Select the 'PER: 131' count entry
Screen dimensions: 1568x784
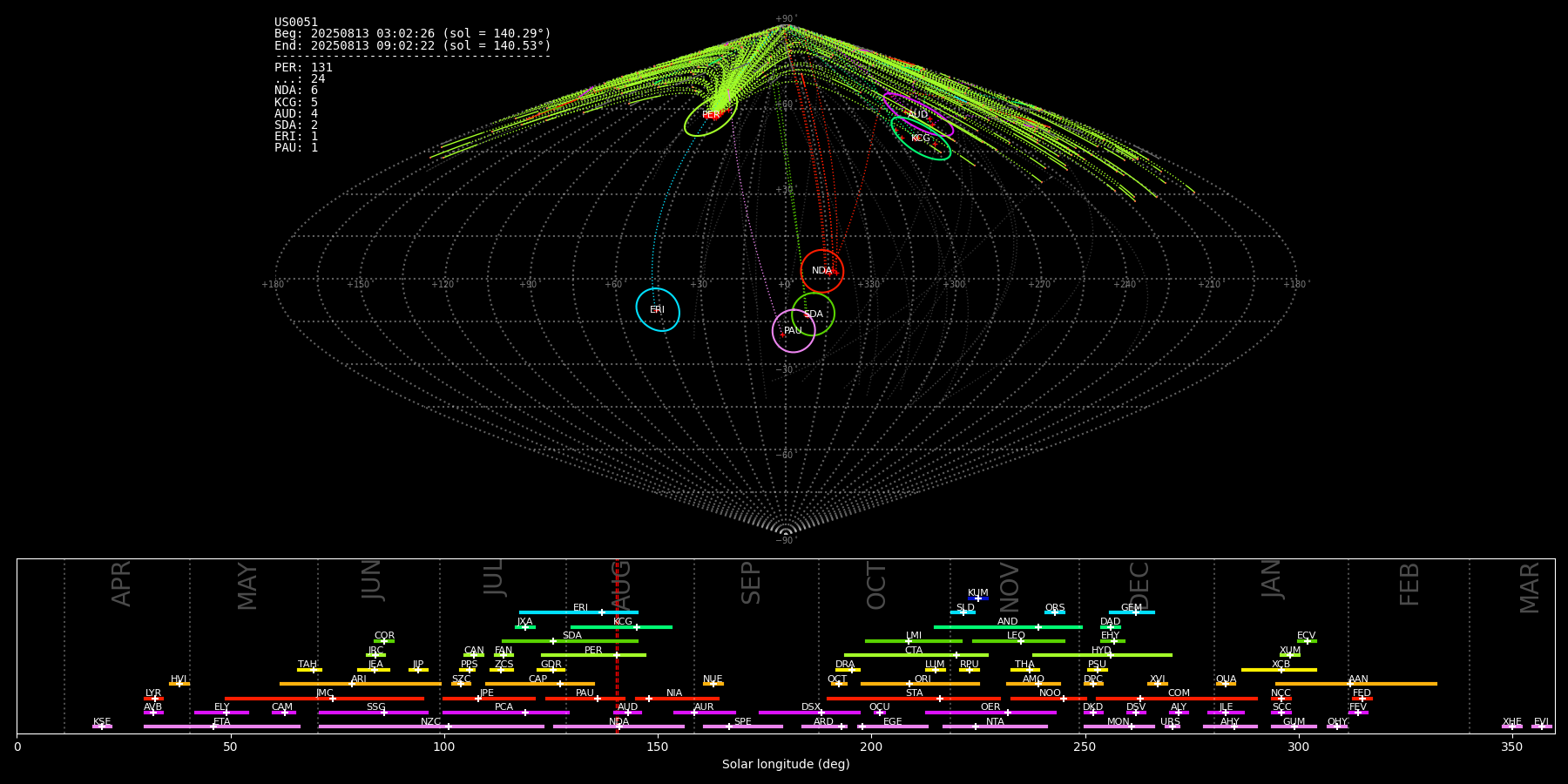point(303,67)
